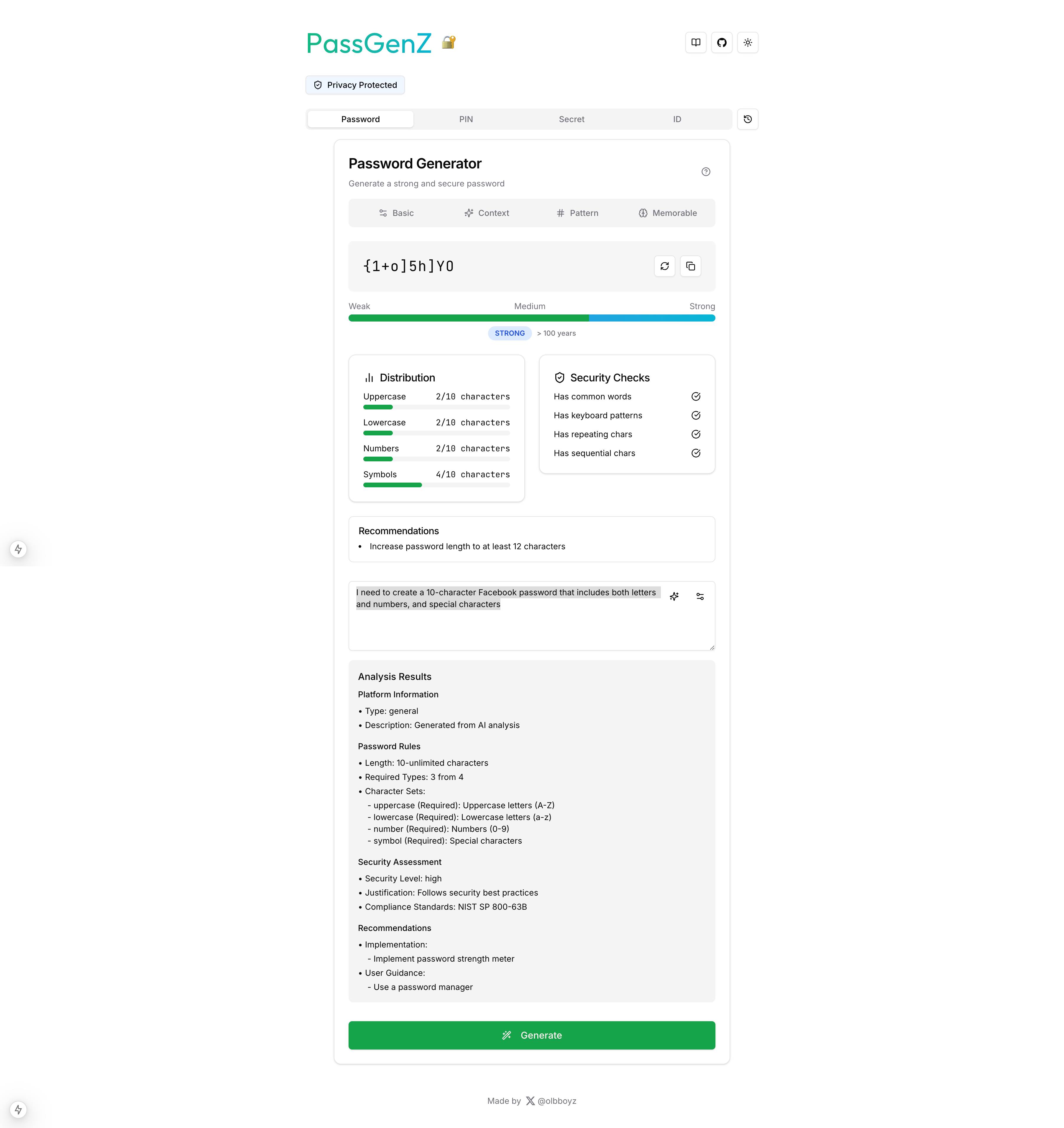Regenerate password with refresh icon

click(664, 266)
